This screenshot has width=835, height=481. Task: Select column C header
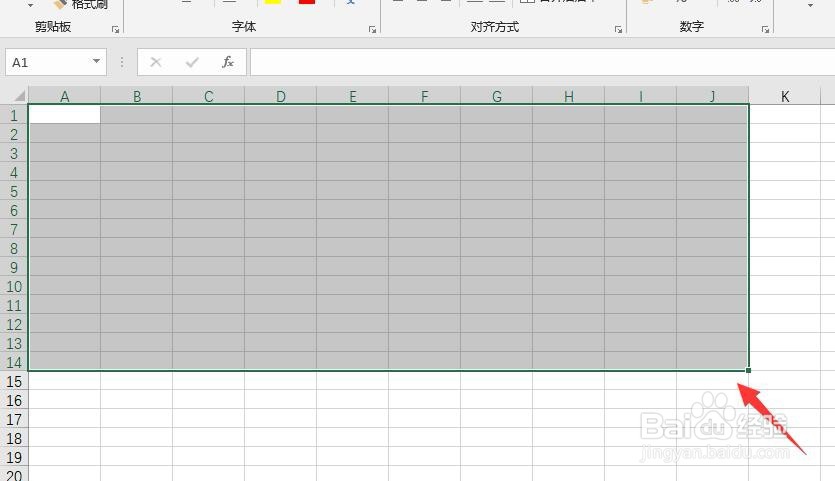[x=209, y=96]
